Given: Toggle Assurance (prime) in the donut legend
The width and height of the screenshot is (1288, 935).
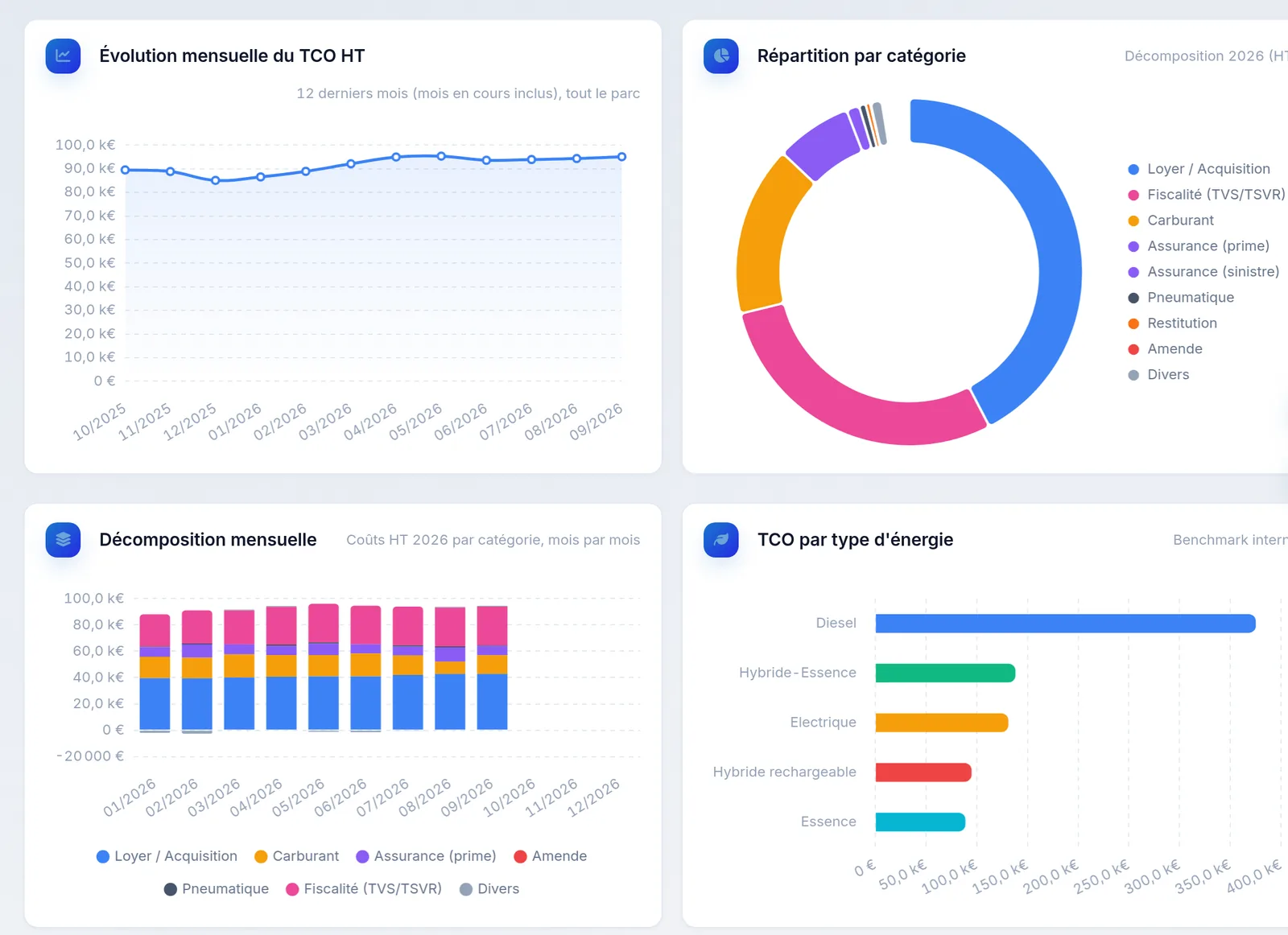Looking at the screenshot, I should point(1199,246).
